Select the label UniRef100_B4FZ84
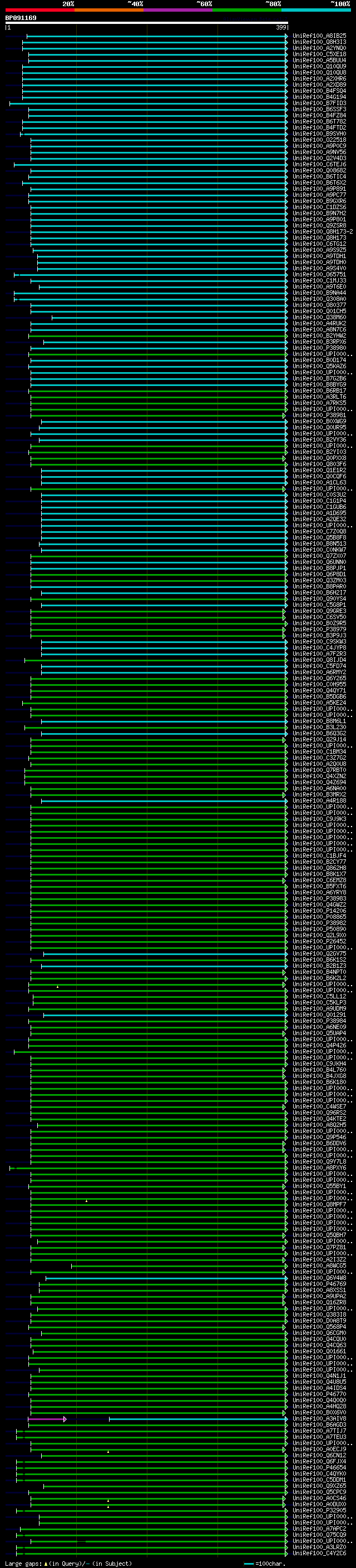The width and height of the screenshot is (356, 1568). click(319, 116)
